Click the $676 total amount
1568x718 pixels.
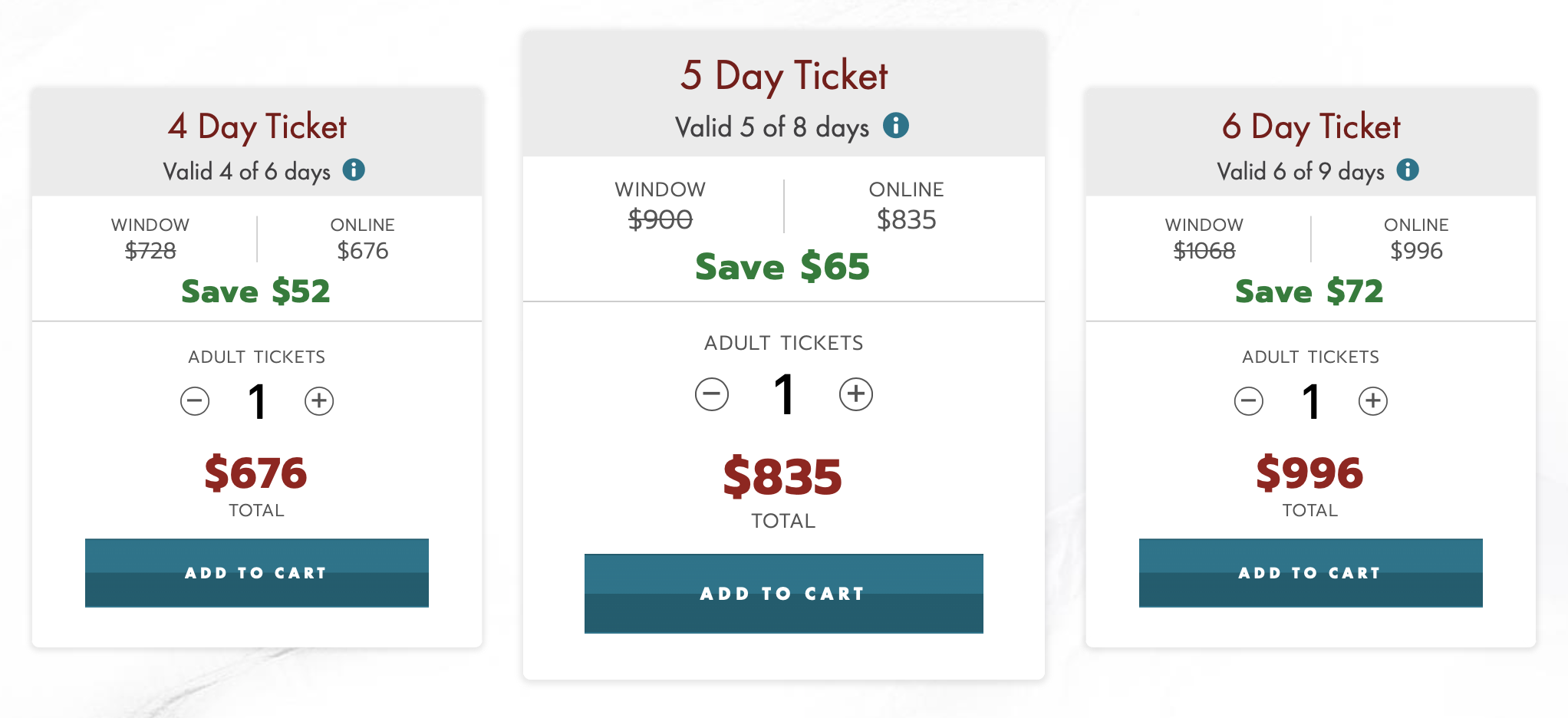[256, 473]
